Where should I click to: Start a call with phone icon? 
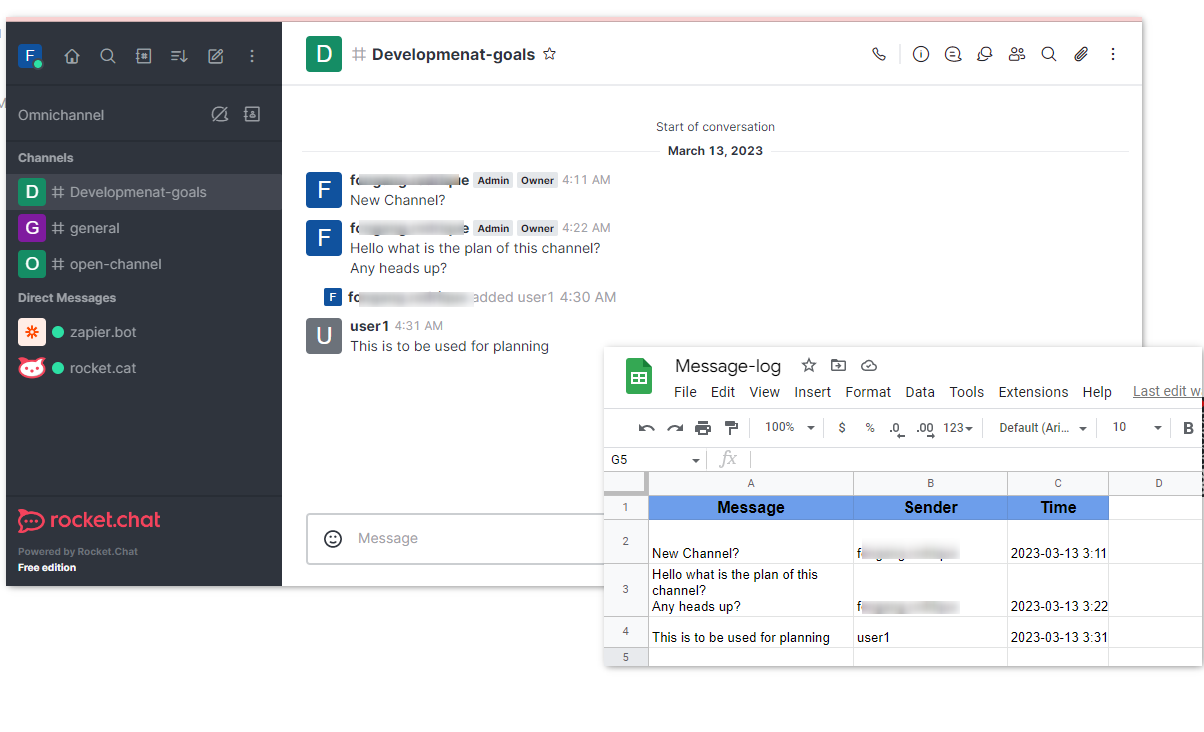pyautogui.click(x=879, y=54)
